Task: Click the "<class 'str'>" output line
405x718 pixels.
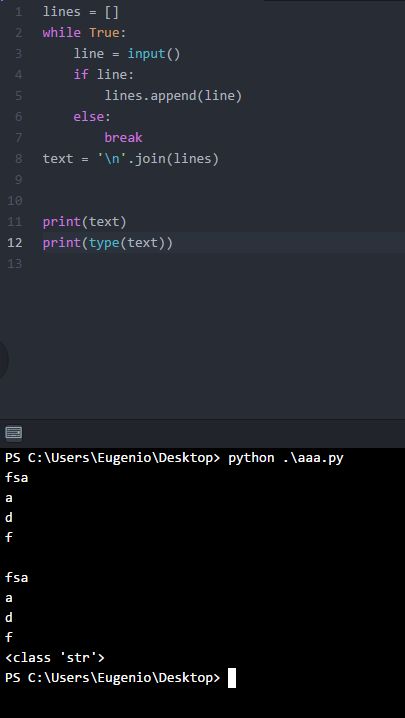Action: [x=55, y=658]
